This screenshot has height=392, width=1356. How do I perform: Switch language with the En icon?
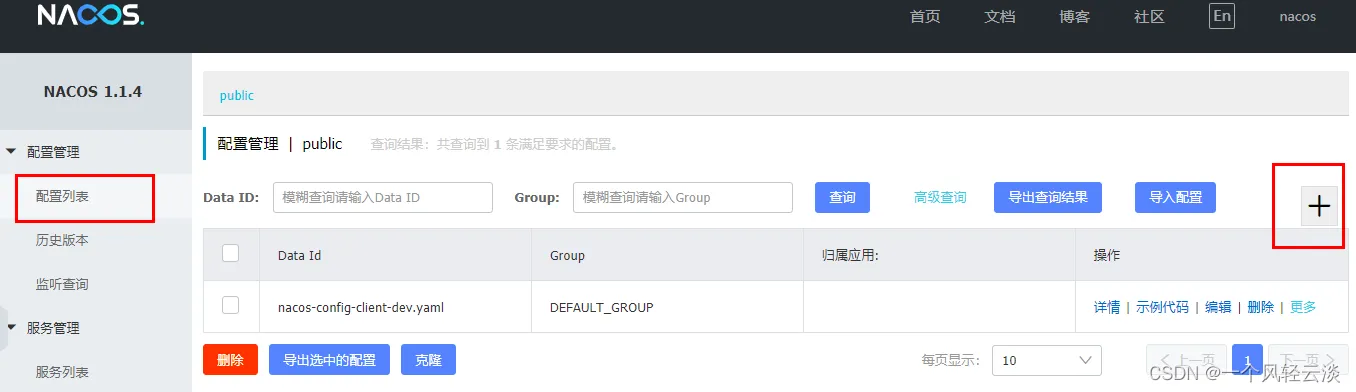tap(1221, 16)
